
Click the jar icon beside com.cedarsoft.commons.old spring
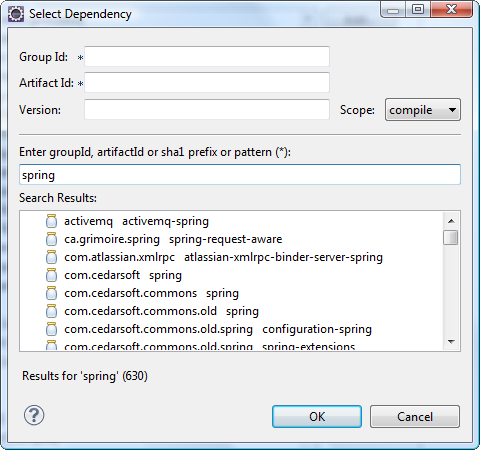(x=51, y=311)
